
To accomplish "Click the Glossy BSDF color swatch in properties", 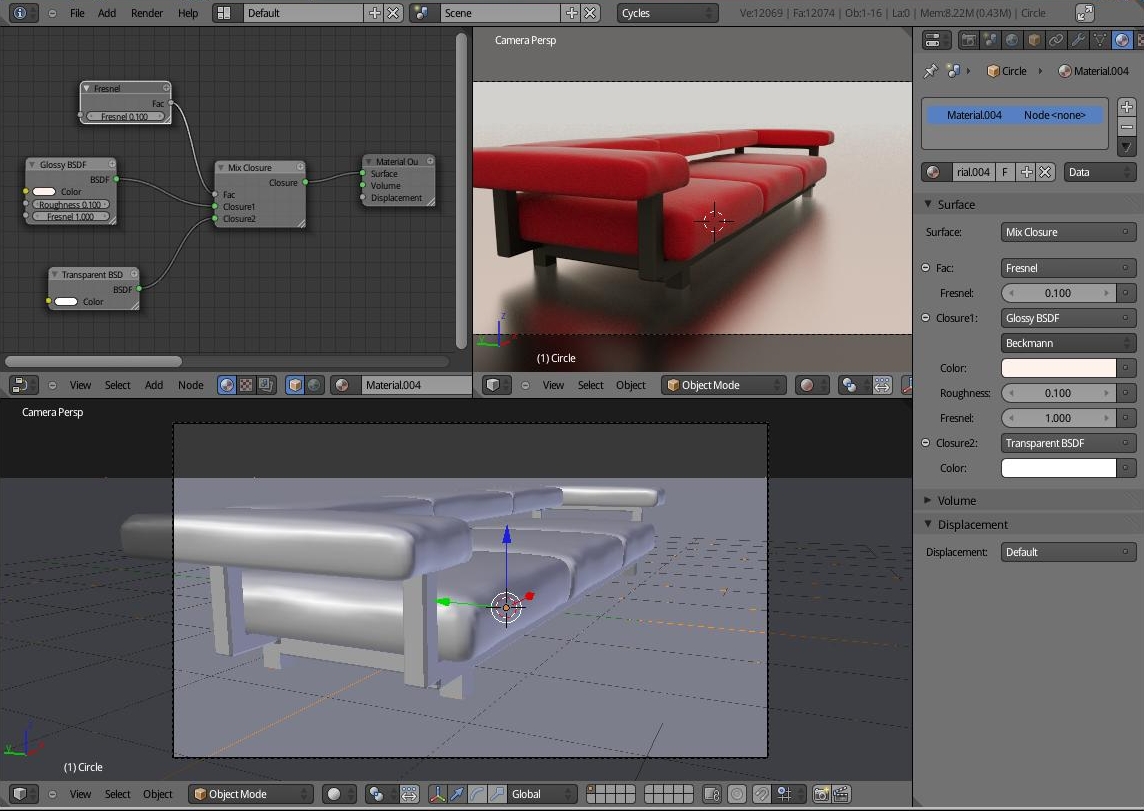I will [1058, 368].
